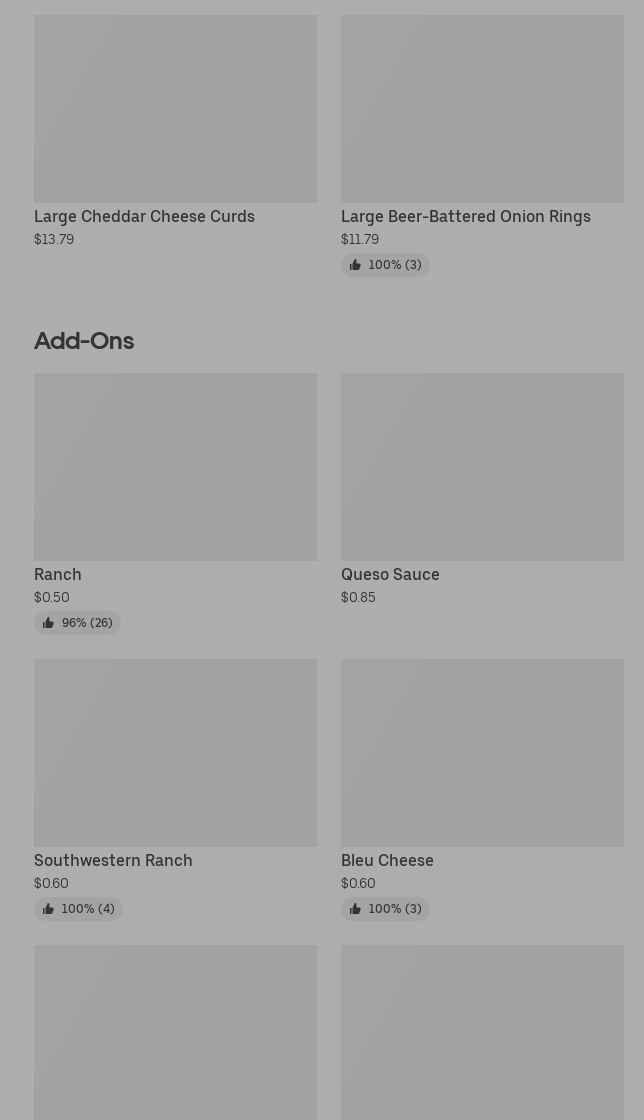Open the Large Cheddar Cheese Curds item

(x=144, y=217)
